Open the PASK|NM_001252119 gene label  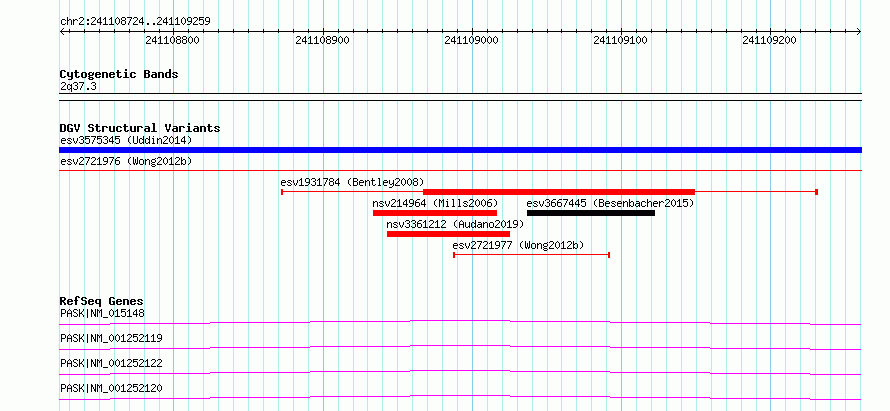(x=111, y=338)
